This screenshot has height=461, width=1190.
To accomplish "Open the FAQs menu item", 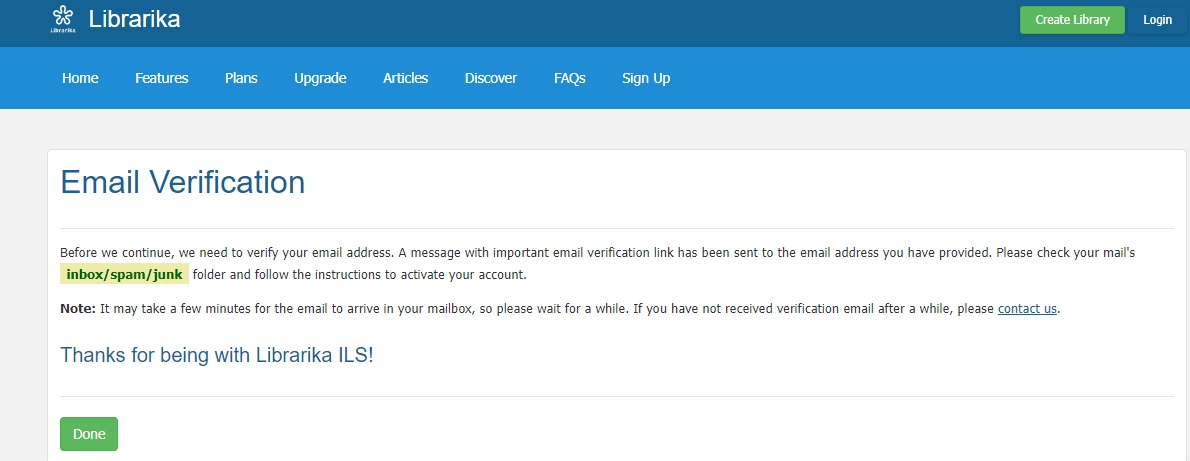I will click(570, 78).
